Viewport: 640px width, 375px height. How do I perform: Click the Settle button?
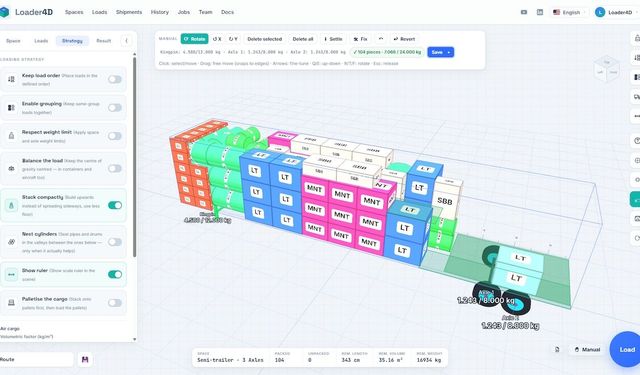click(x=333, y=39)
